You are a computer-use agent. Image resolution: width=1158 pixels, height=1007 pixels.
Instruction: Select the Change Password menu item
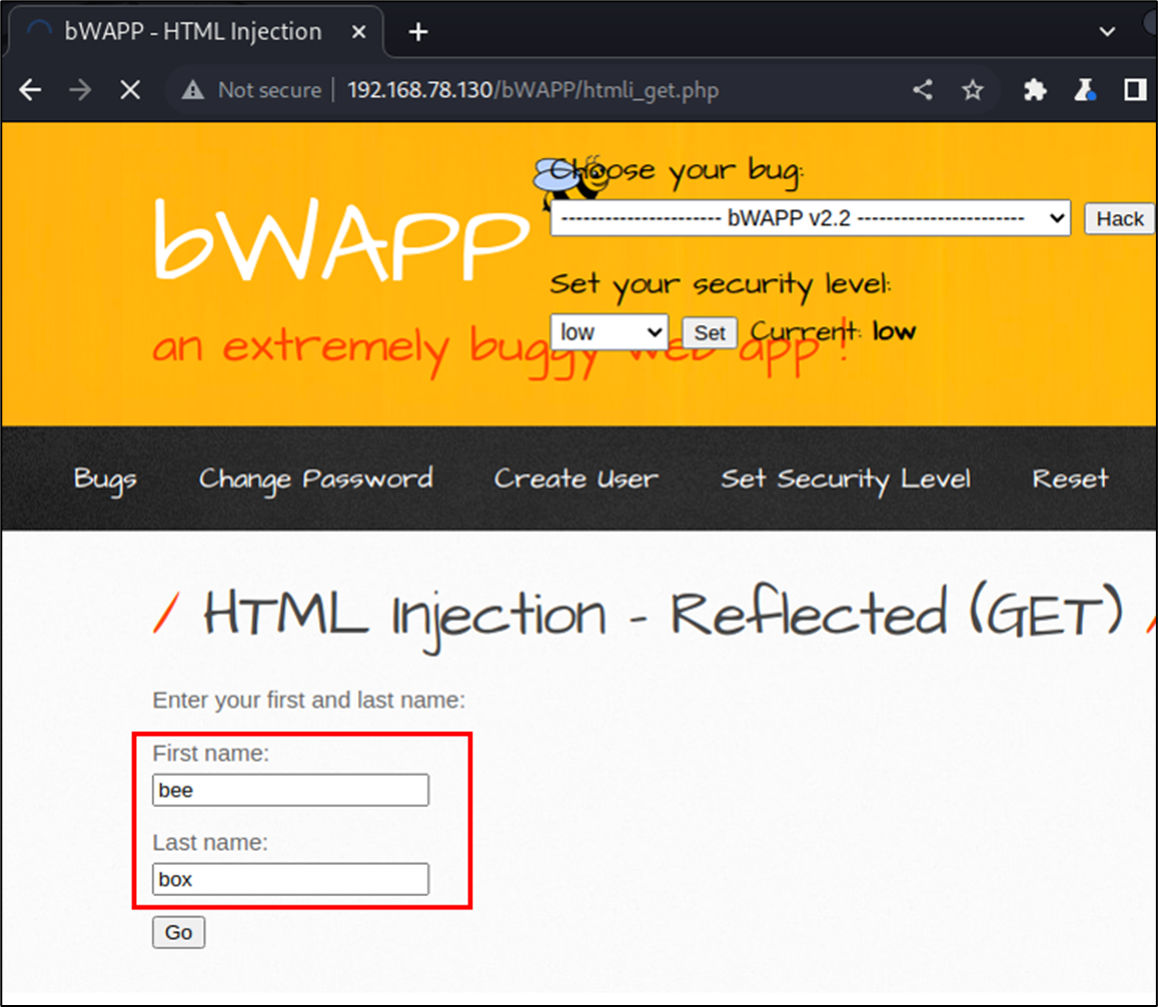[x=315, y=478]
